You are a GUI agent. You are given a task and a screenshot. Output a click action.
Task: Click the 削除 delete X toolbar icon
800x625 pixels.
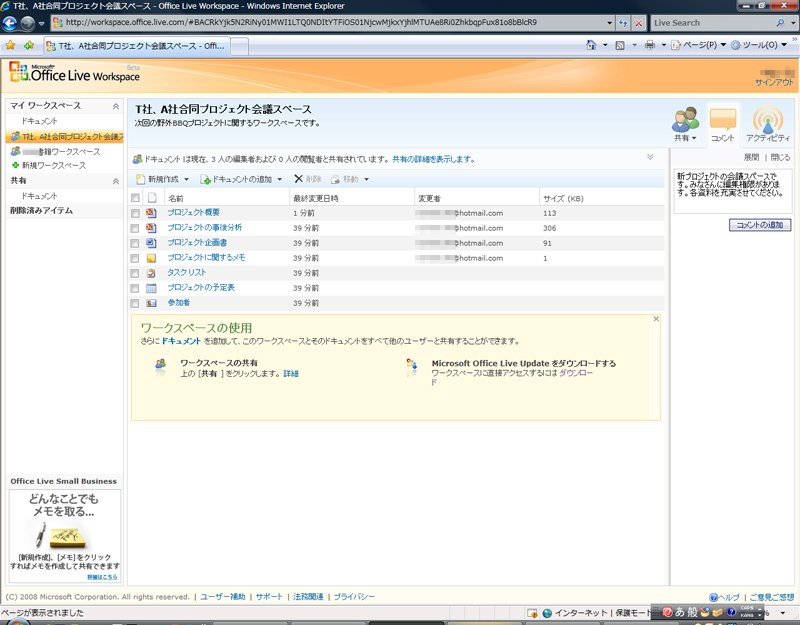tap(298, 179)
